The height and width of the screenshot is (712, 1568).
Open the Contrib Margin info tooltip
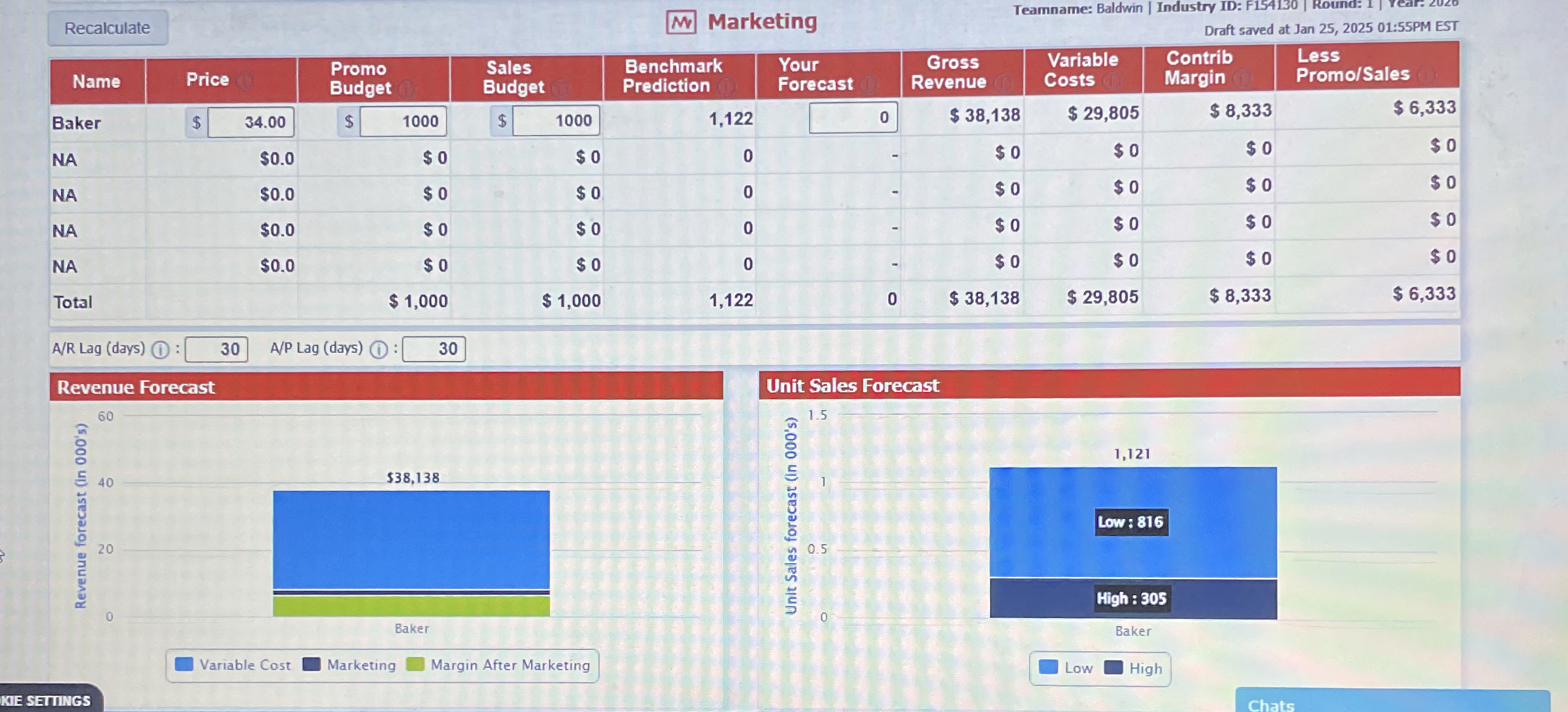click(x=1240, y=78)
